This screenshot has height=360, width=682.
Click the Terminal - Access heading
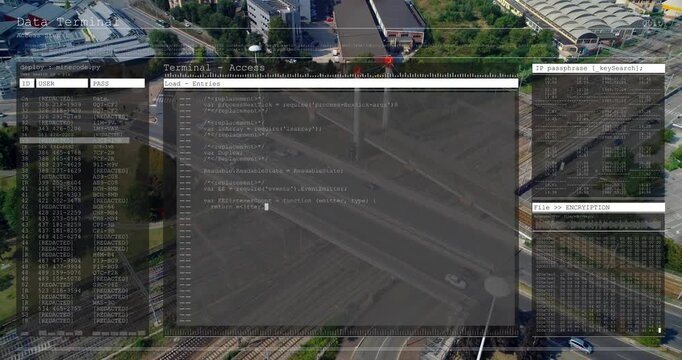(x=214, y=67)
